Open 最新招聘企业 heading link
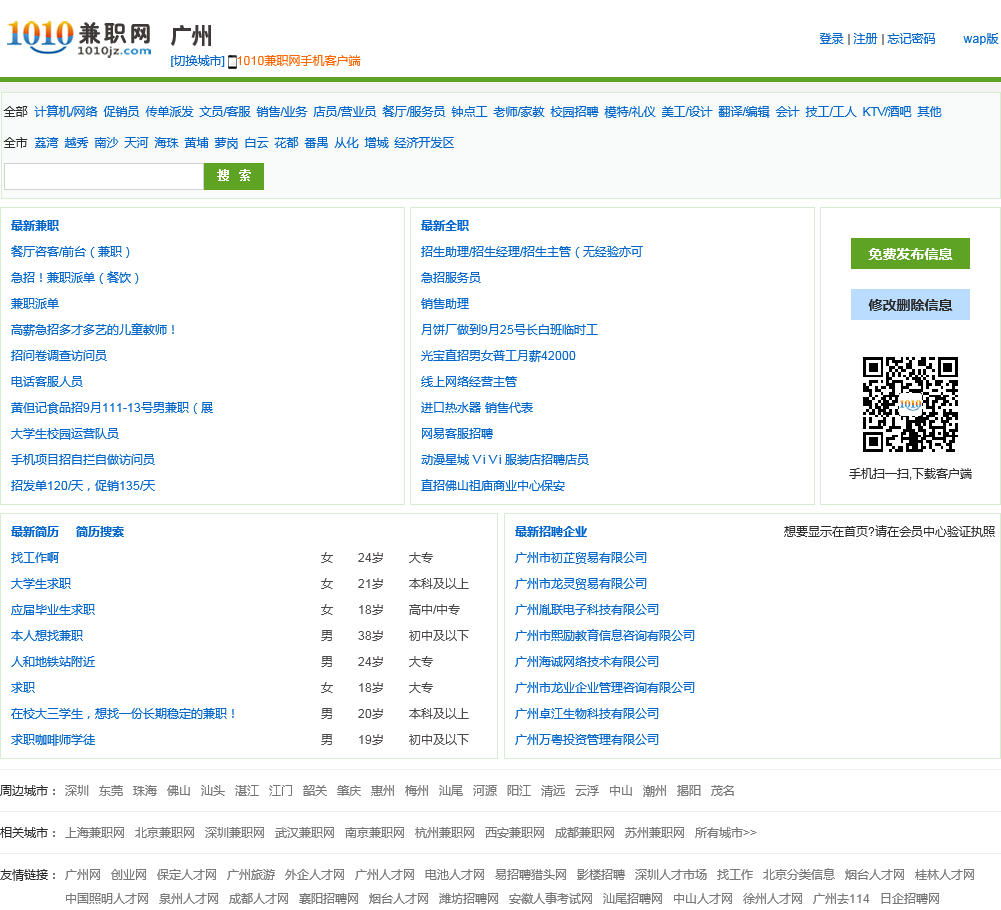This screenshot has height=910, width=1001. tap(551, 531)
